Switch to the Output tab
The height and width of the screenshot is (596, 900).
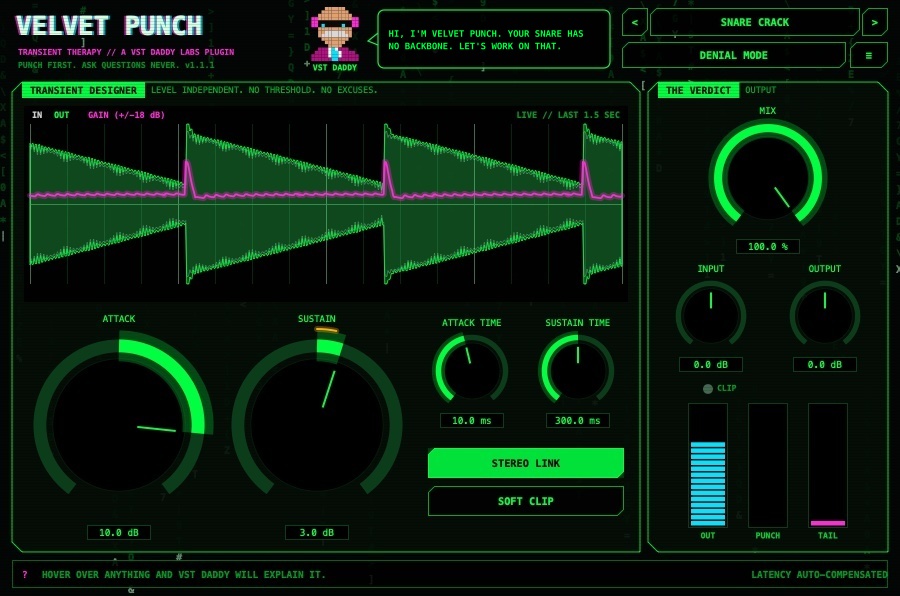coord(760,90)
